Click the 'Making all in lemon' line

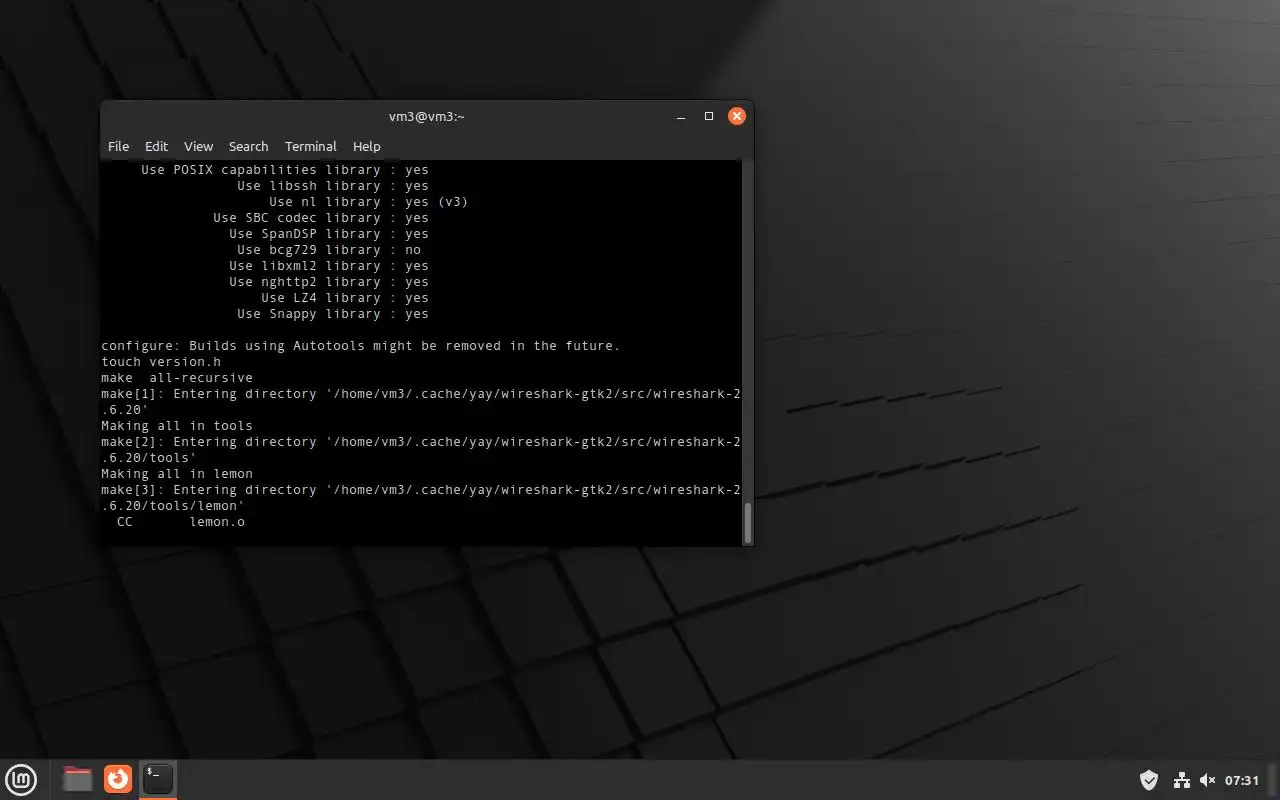coord(177,474)
